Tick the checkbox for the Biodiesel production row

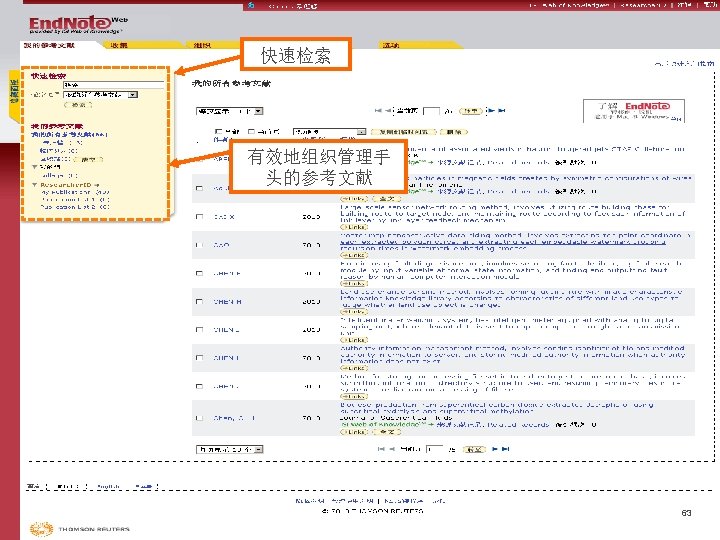199,418
